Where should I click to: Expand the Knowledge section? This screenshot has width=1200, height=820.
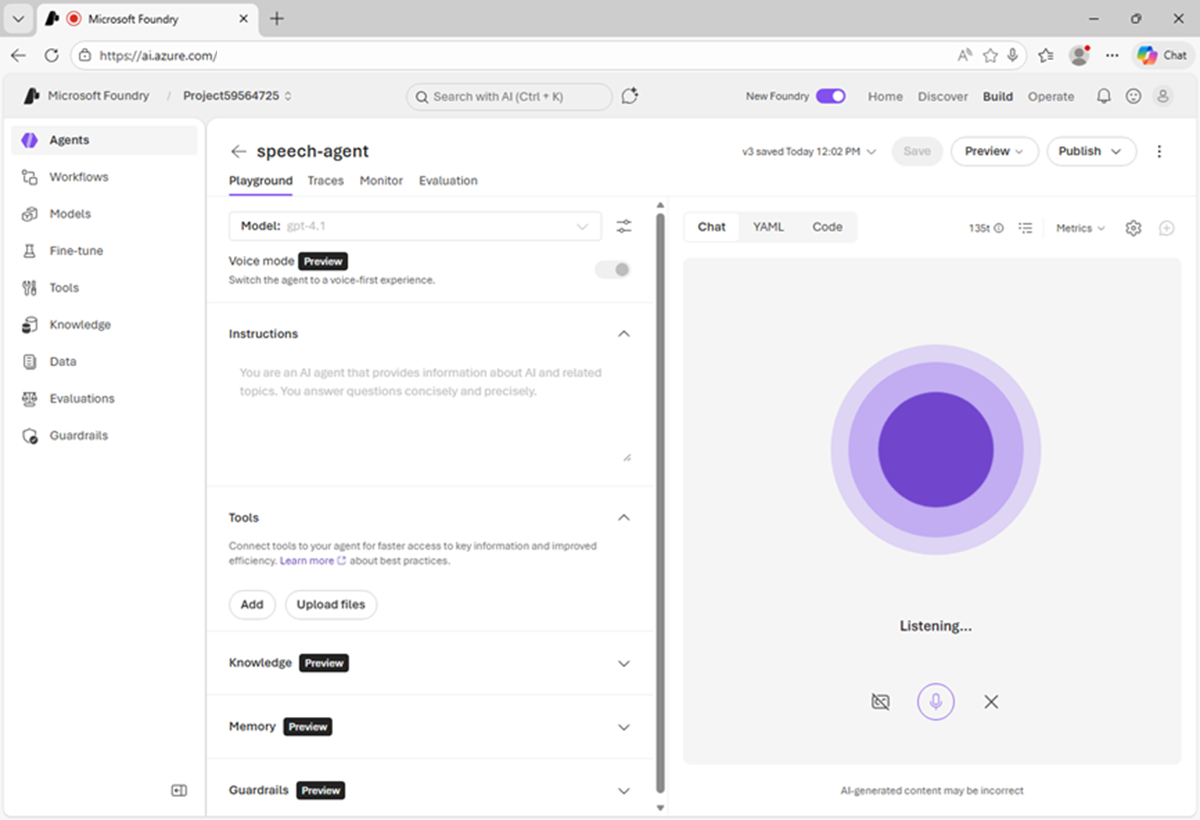(624, 663)
